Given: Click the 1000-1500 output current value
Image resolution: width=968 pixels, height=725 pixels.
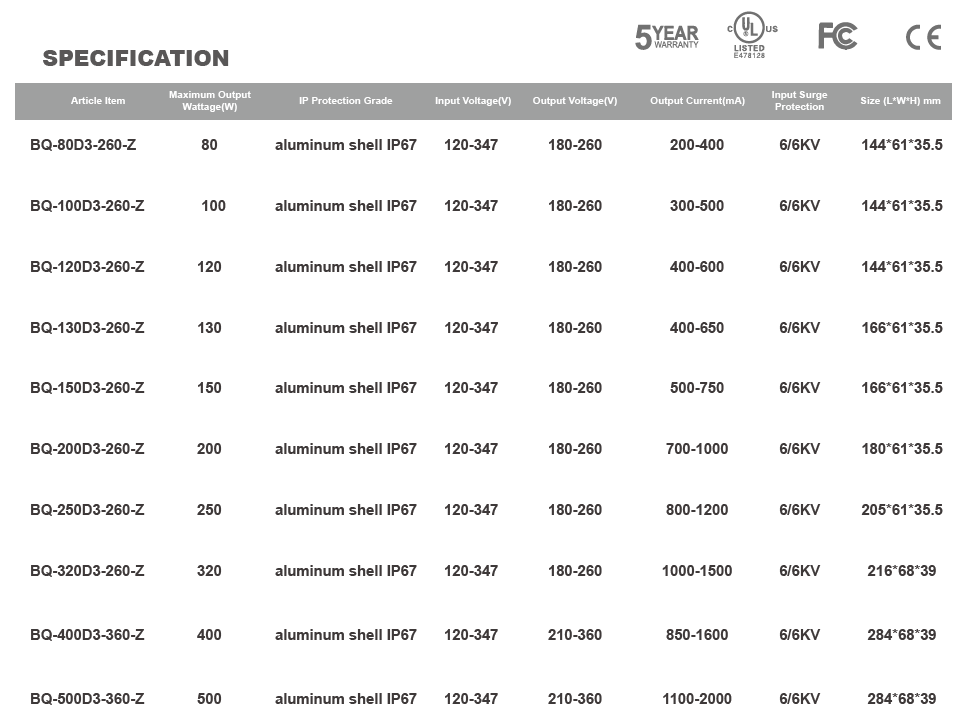Looking at the screenshot, I should [697, 571].
